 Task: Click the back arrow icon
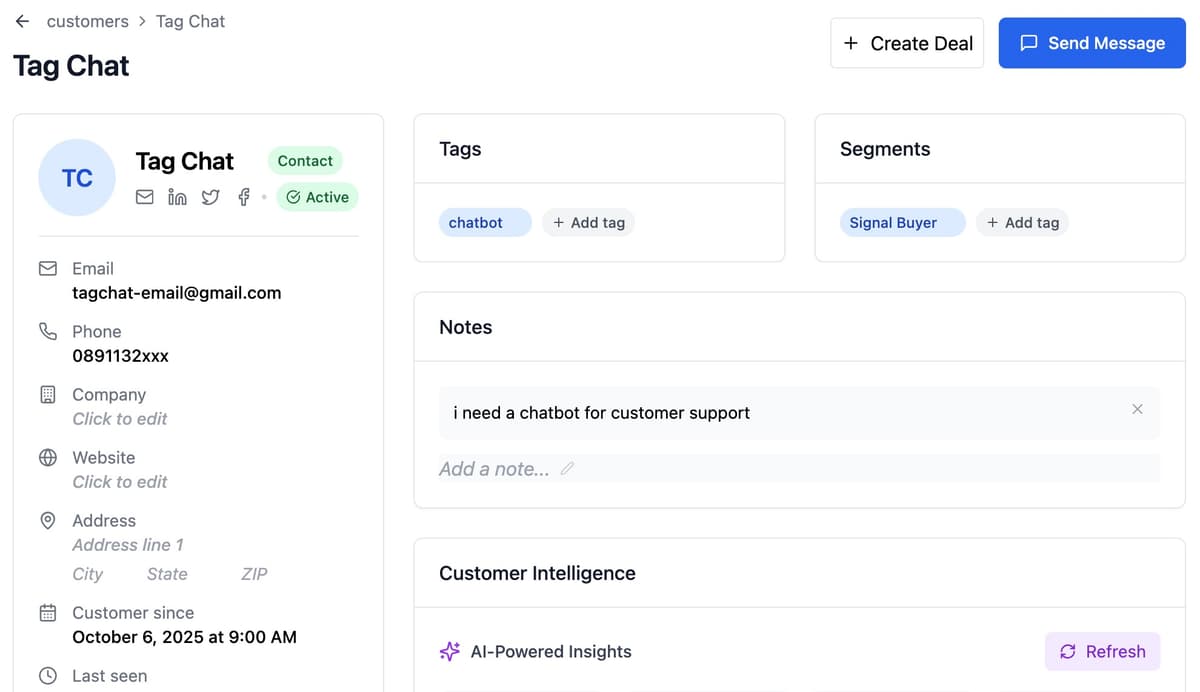coord(22,21)
